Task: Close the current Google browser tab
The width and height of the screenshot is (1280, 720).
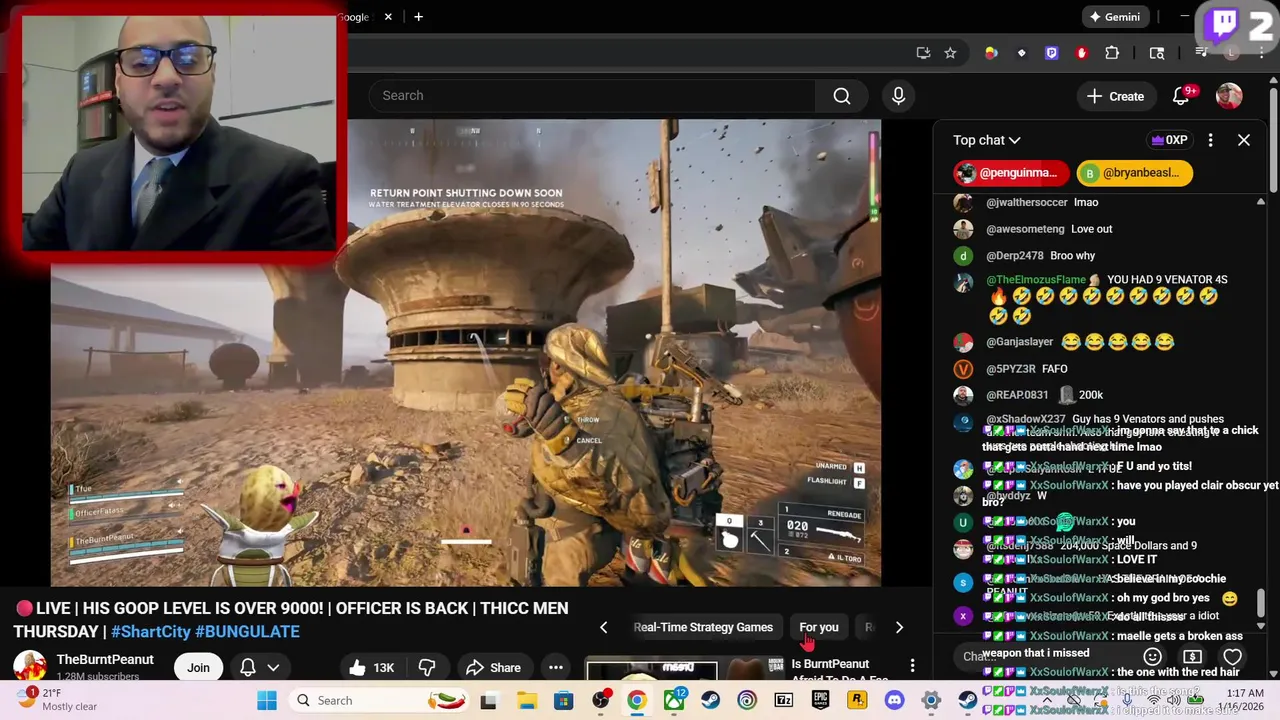Action: [389, 17]
